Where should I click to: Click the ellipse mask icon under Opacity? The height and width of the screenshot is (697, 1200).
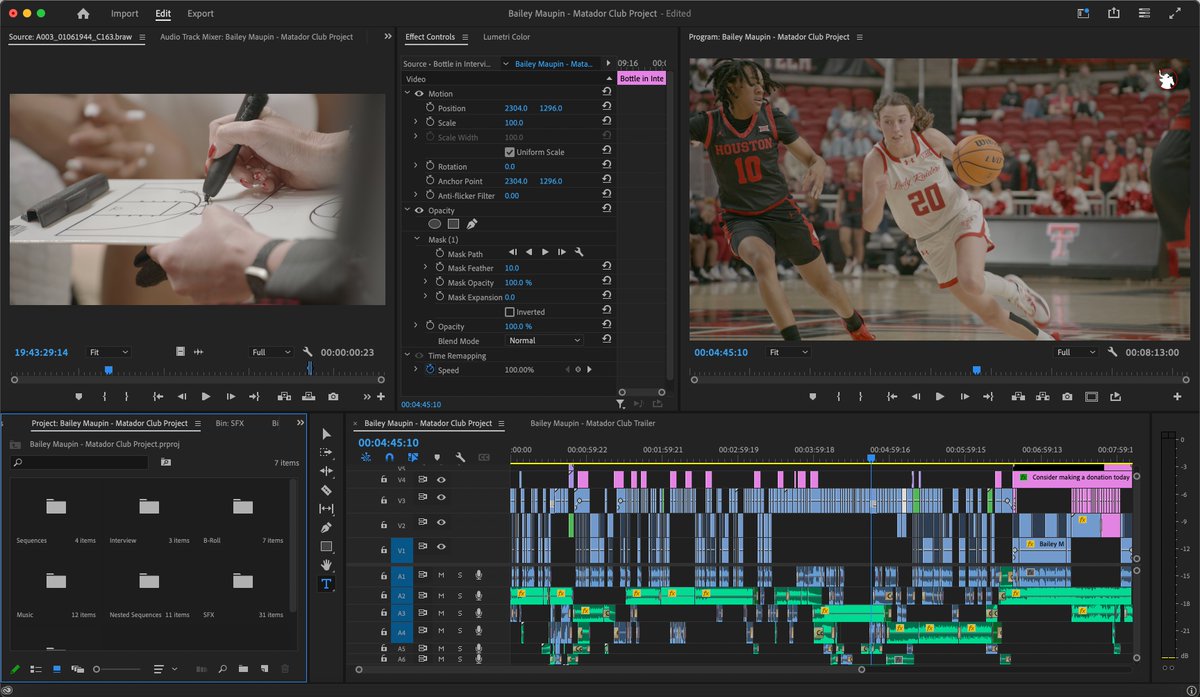click(434, 224)
